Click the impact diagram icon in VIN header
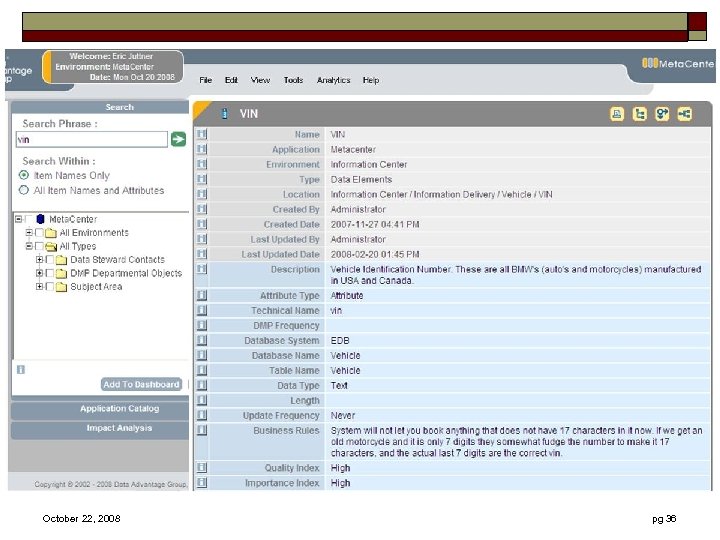The image size is (720, 540). point(684,114)
